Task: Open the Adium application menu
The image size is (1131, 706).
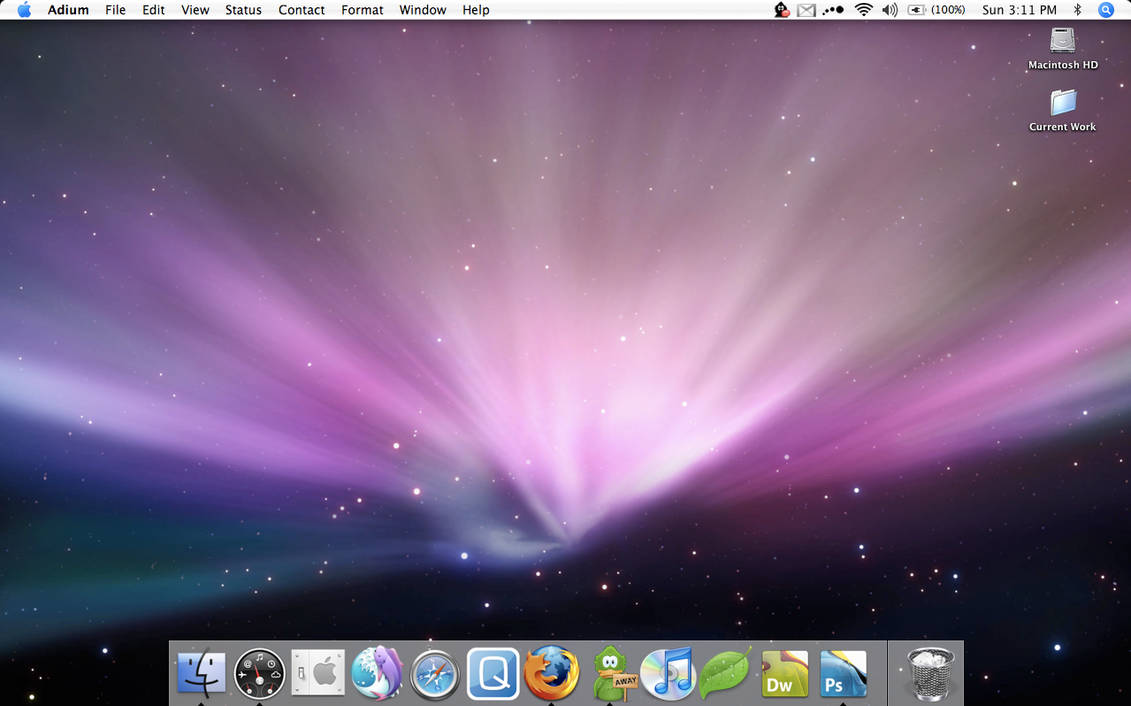Action: (x=69, y=10)
